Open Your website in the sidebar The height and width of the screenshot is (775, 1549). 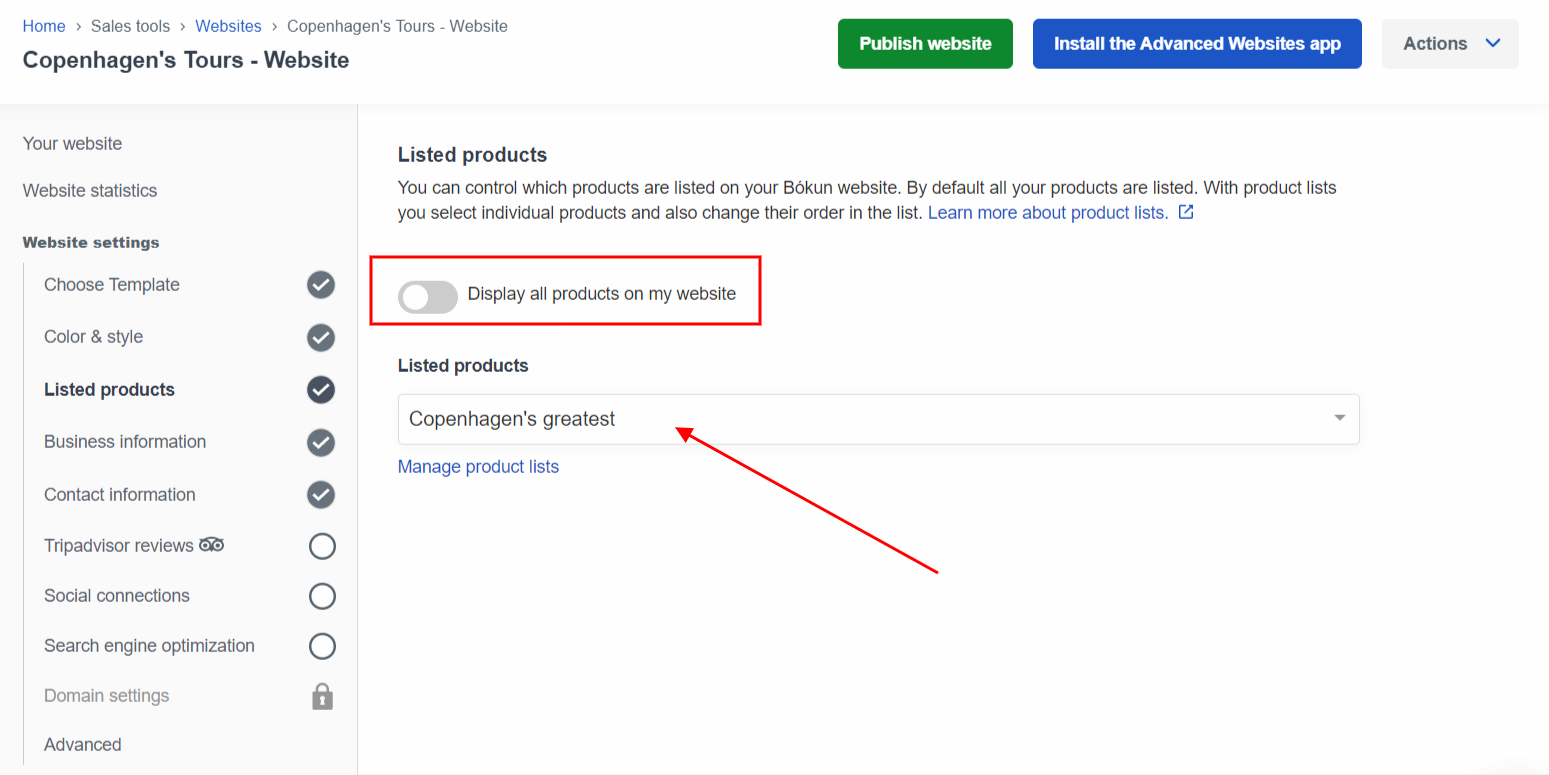[72, 144]
